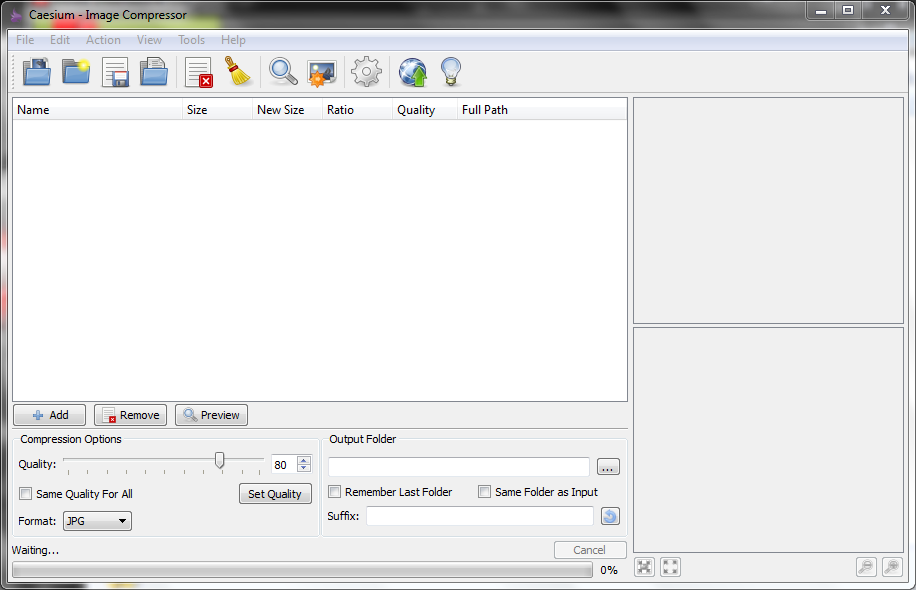Image resolution: width=916 pixels, height=590 pixels.
Task: Click the Add Pictures toolbar icon
Action: click(x=37, y=72)
